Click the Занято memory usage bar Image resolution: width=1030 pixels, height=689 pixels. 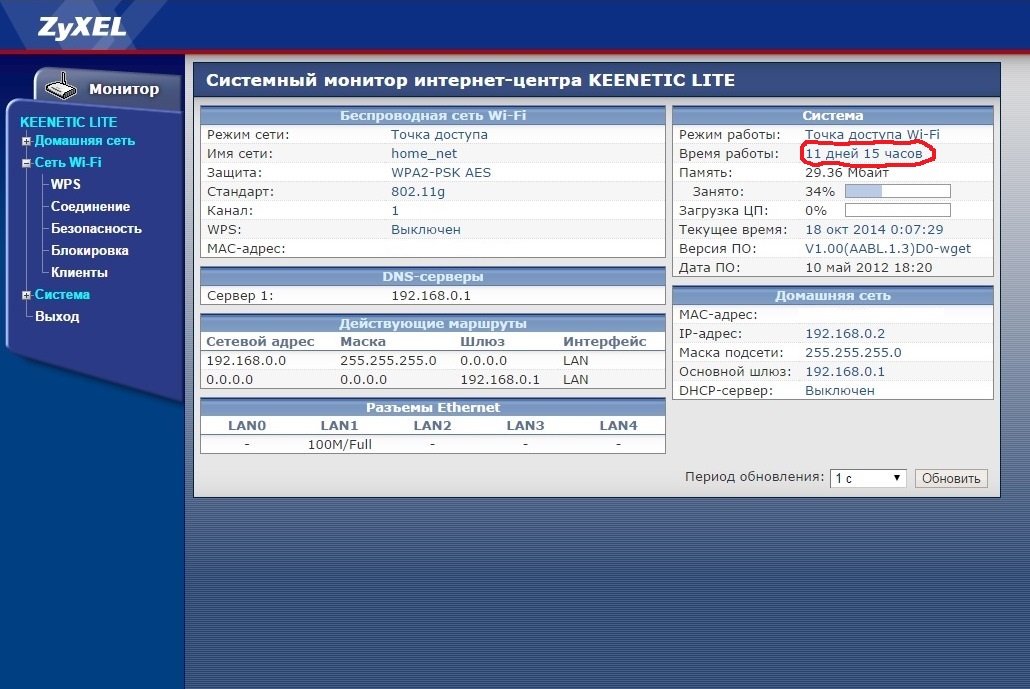coord(897,191)
